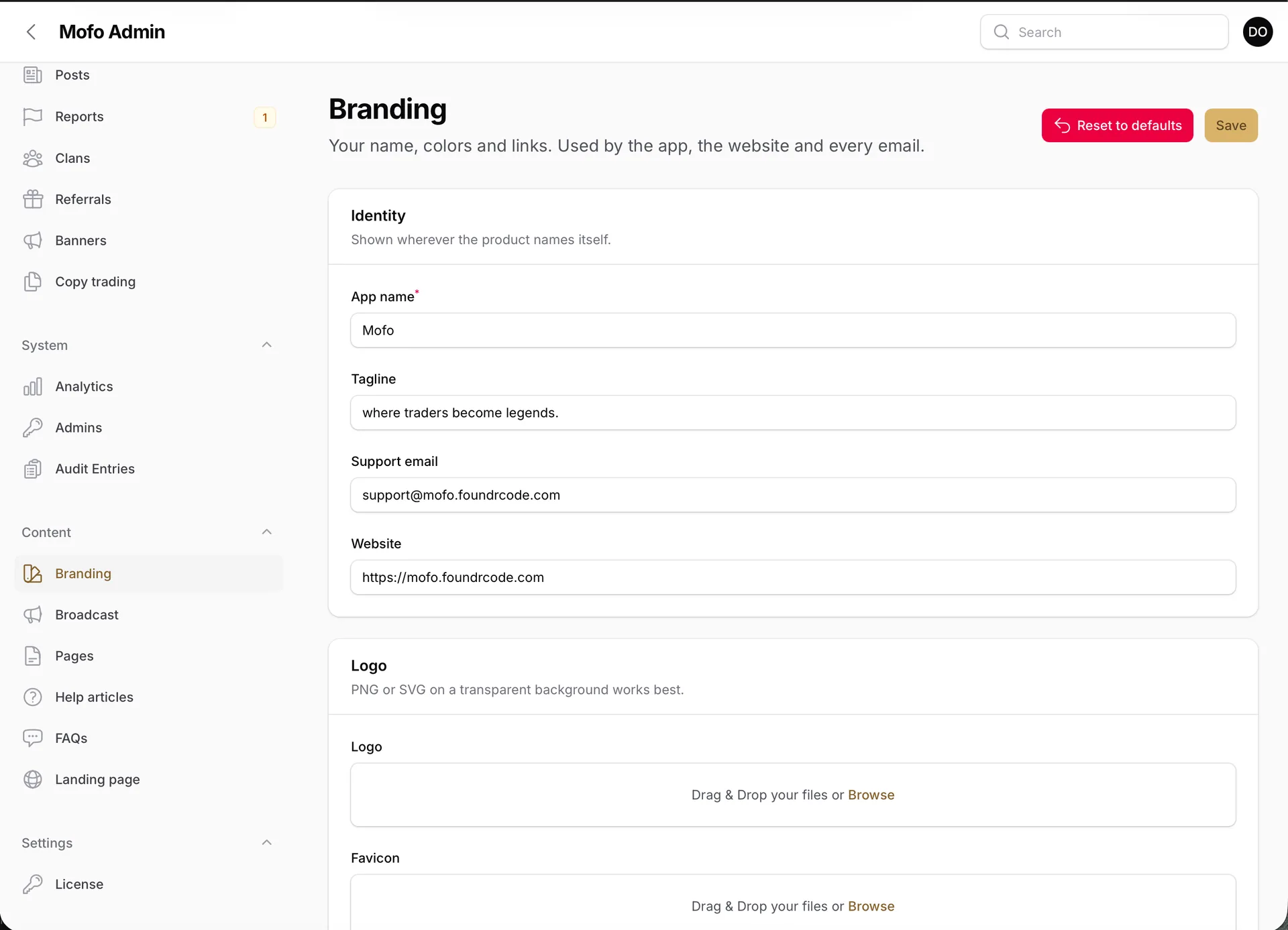Click the License key icon

[32, 884]
